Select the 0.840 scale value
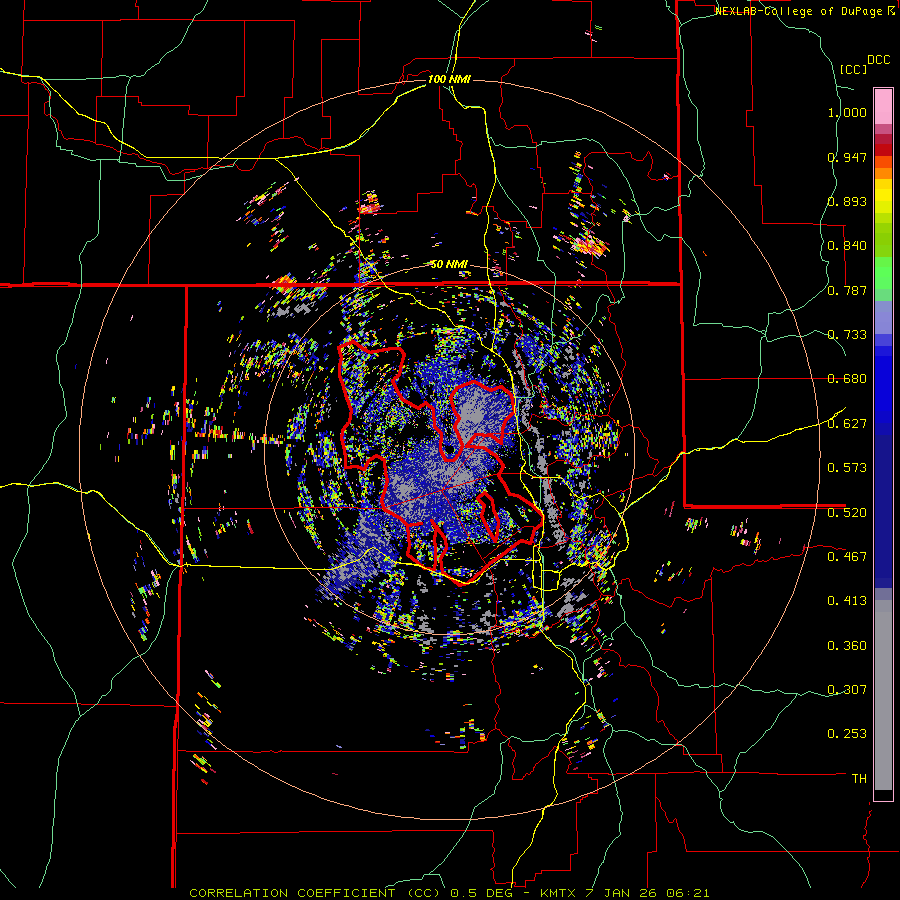 [847, 246]
